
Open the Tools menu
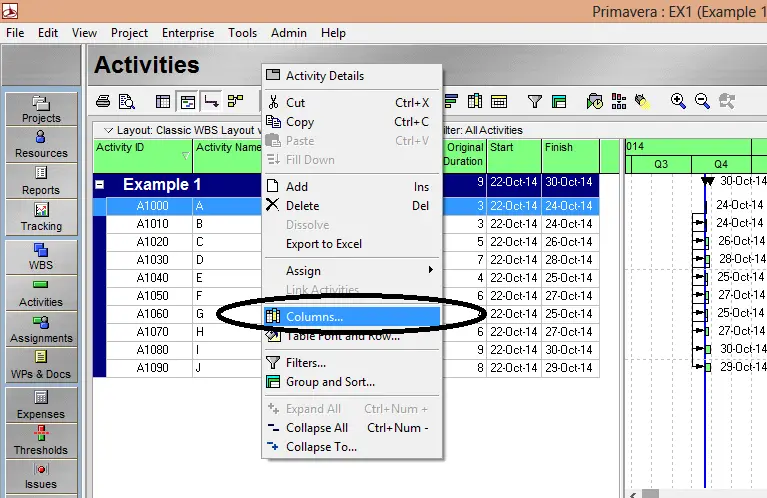(x=242, y=33)
